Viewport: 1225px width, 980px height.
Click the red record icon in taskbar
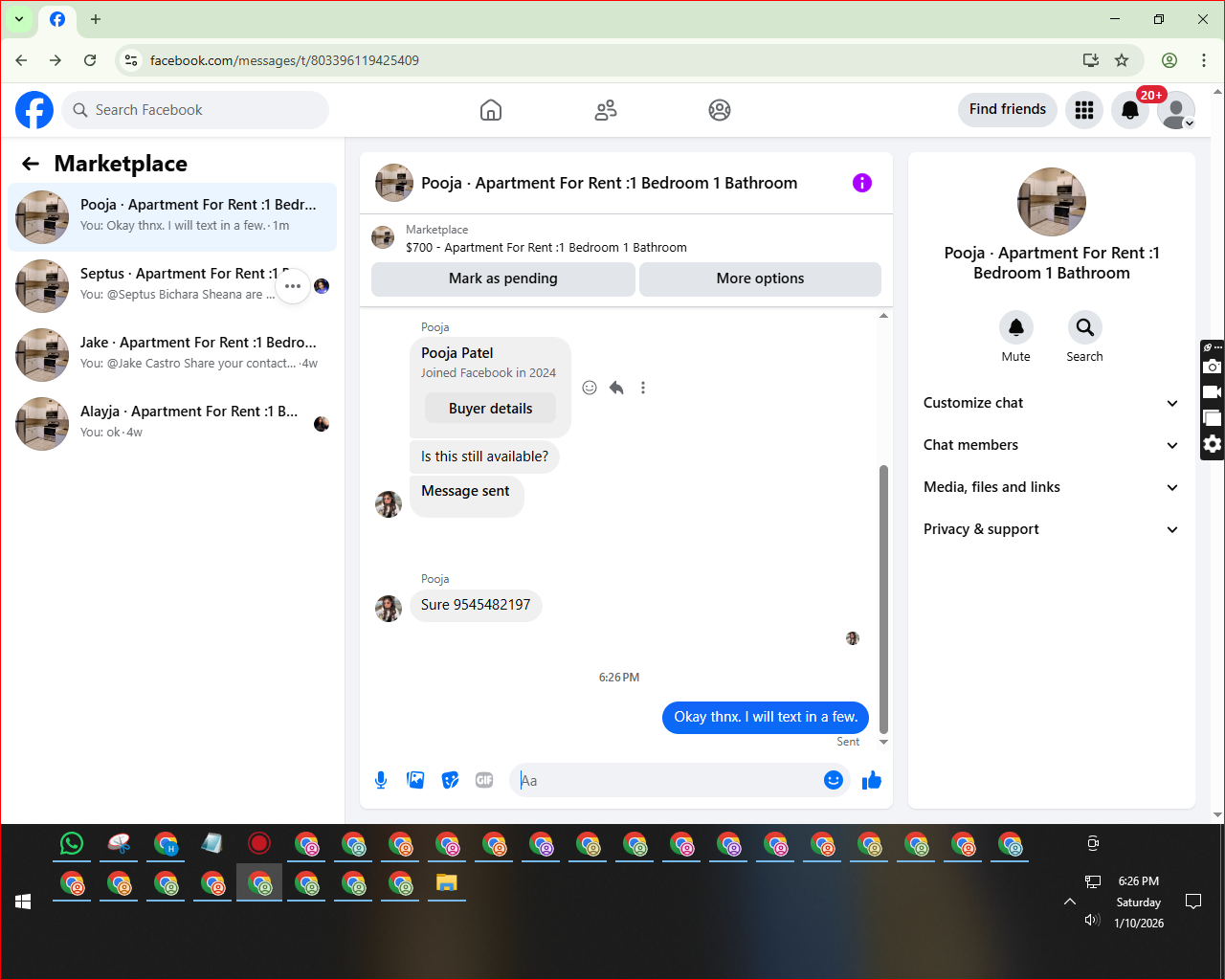tap(259, 843)
